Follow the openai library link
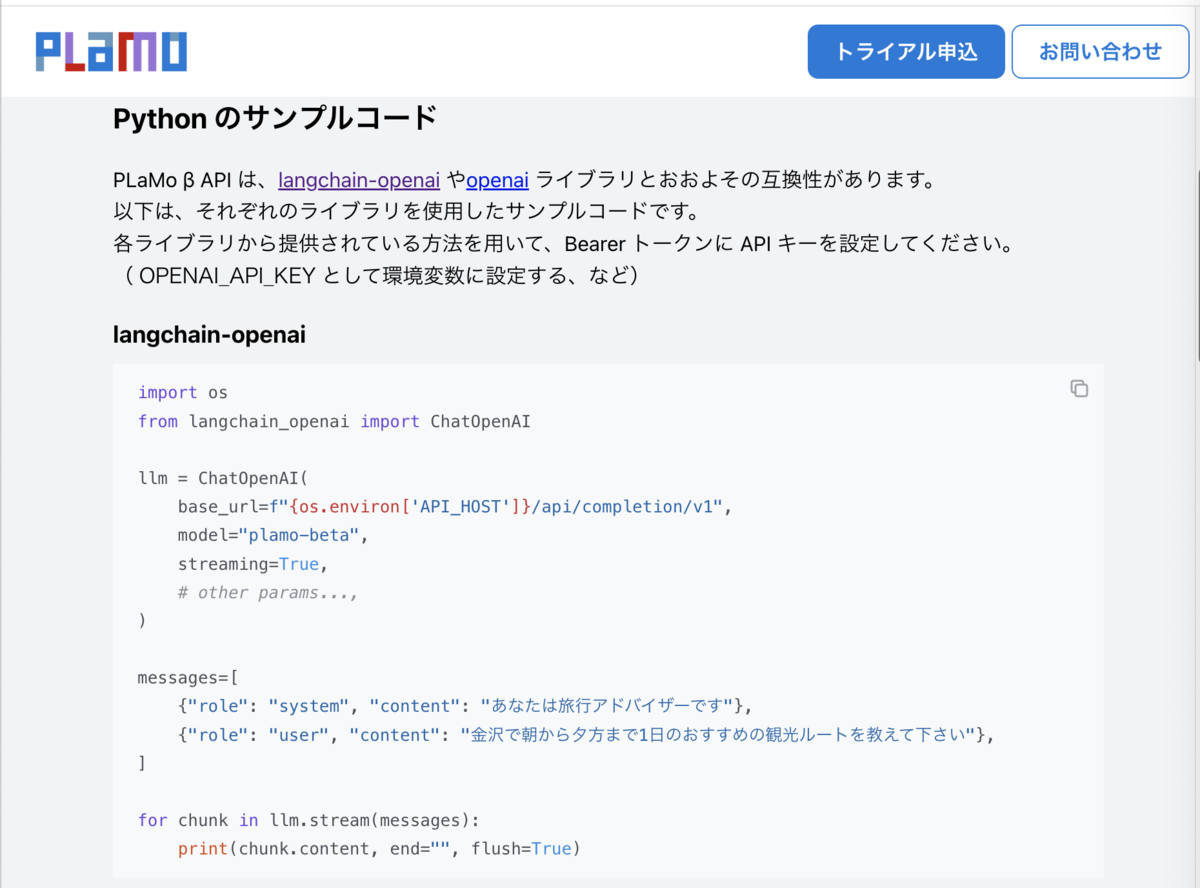Screen dimensions: 1200x888 497,180
